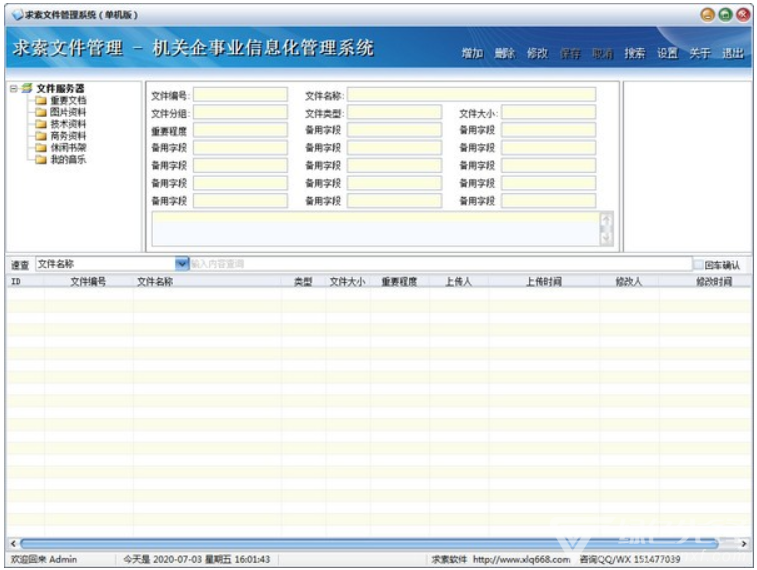
Task: Open the 搜索 (Search) function
Action: (635, 53)
